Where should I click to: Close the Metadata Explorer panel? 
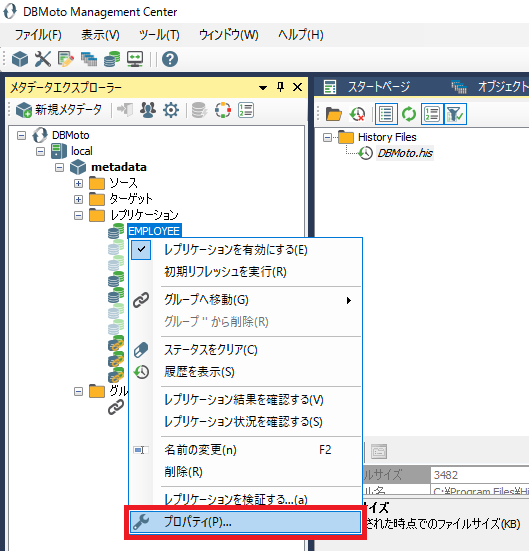(297, 87)
